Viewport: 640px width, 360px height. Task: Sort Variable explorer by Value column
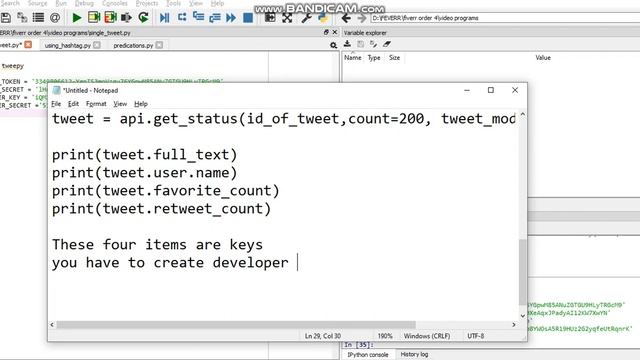coord(543,58)
